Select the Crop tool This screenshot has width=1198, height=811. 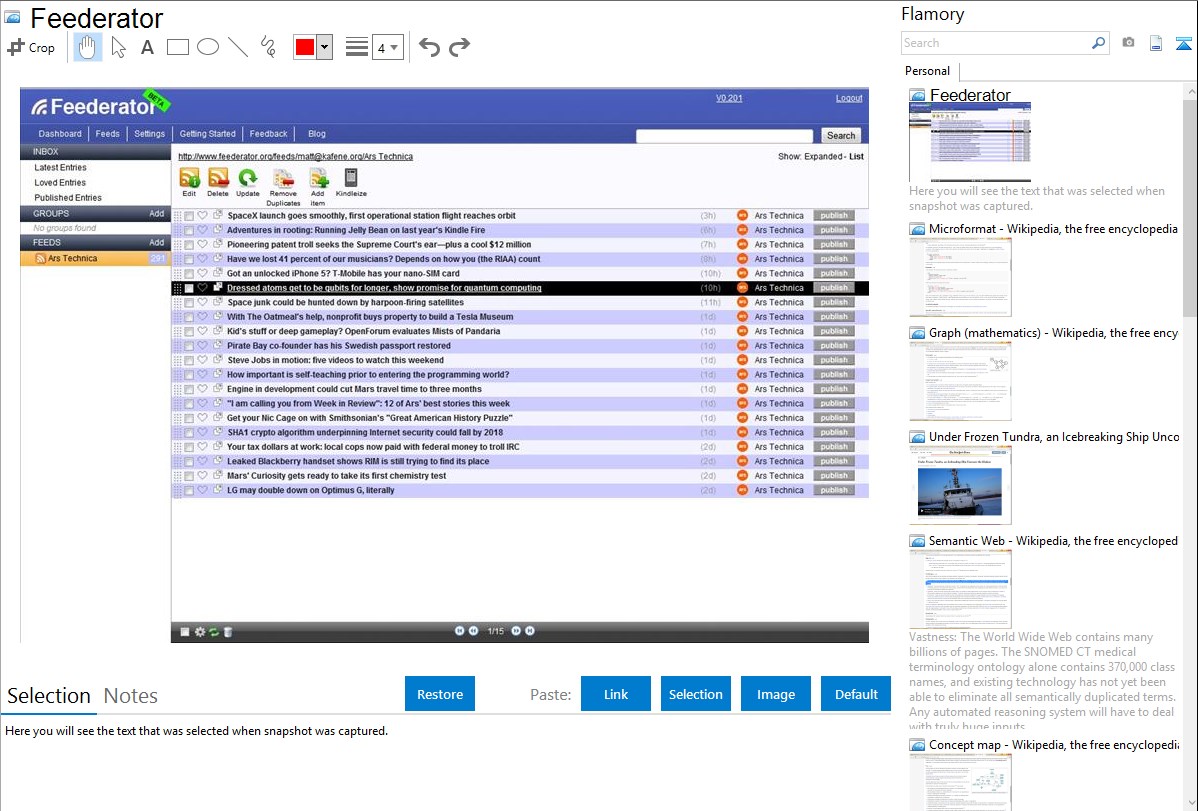[31, 47]
